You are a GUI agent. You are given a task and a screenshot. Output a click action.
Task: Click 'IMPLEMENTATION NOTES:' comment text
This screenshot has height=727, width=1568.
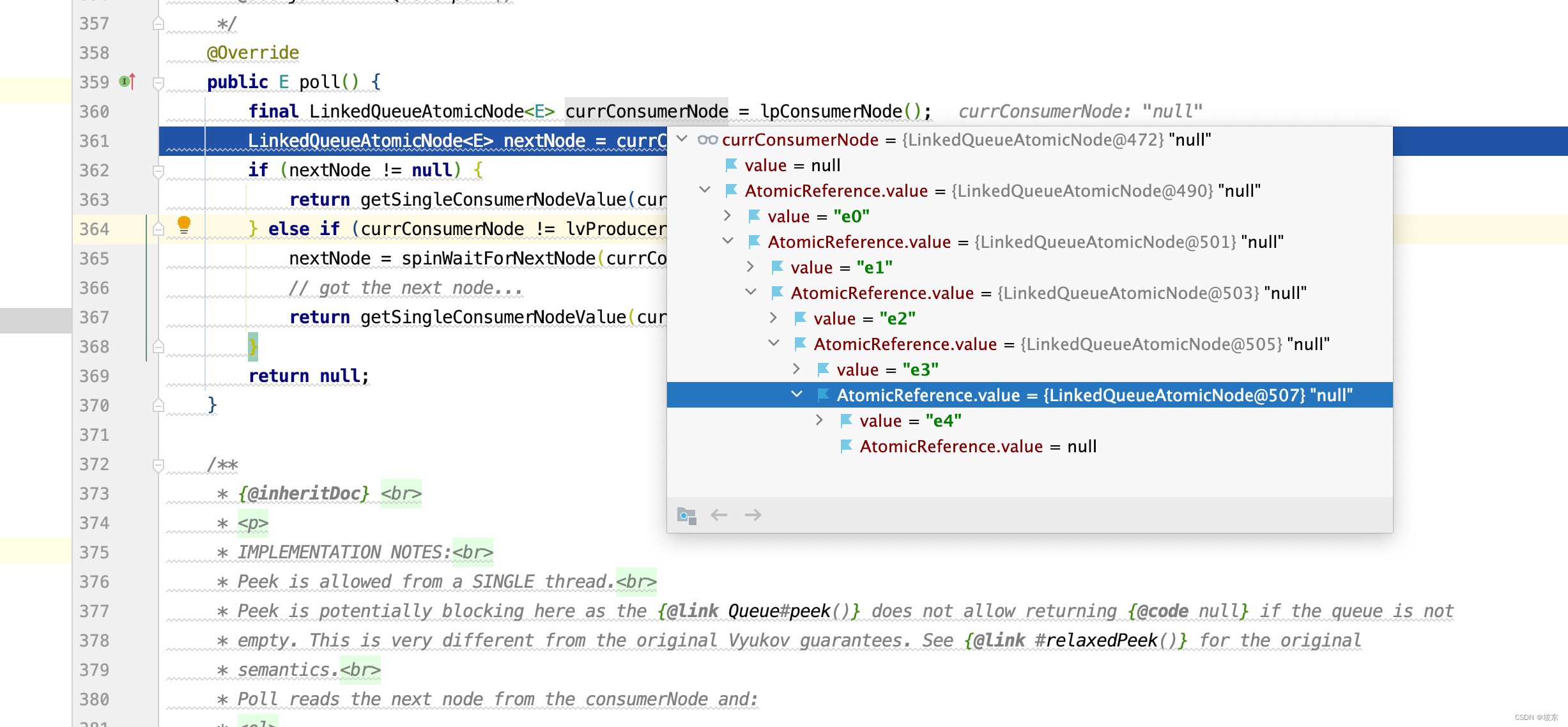click(x=345, y=553)
